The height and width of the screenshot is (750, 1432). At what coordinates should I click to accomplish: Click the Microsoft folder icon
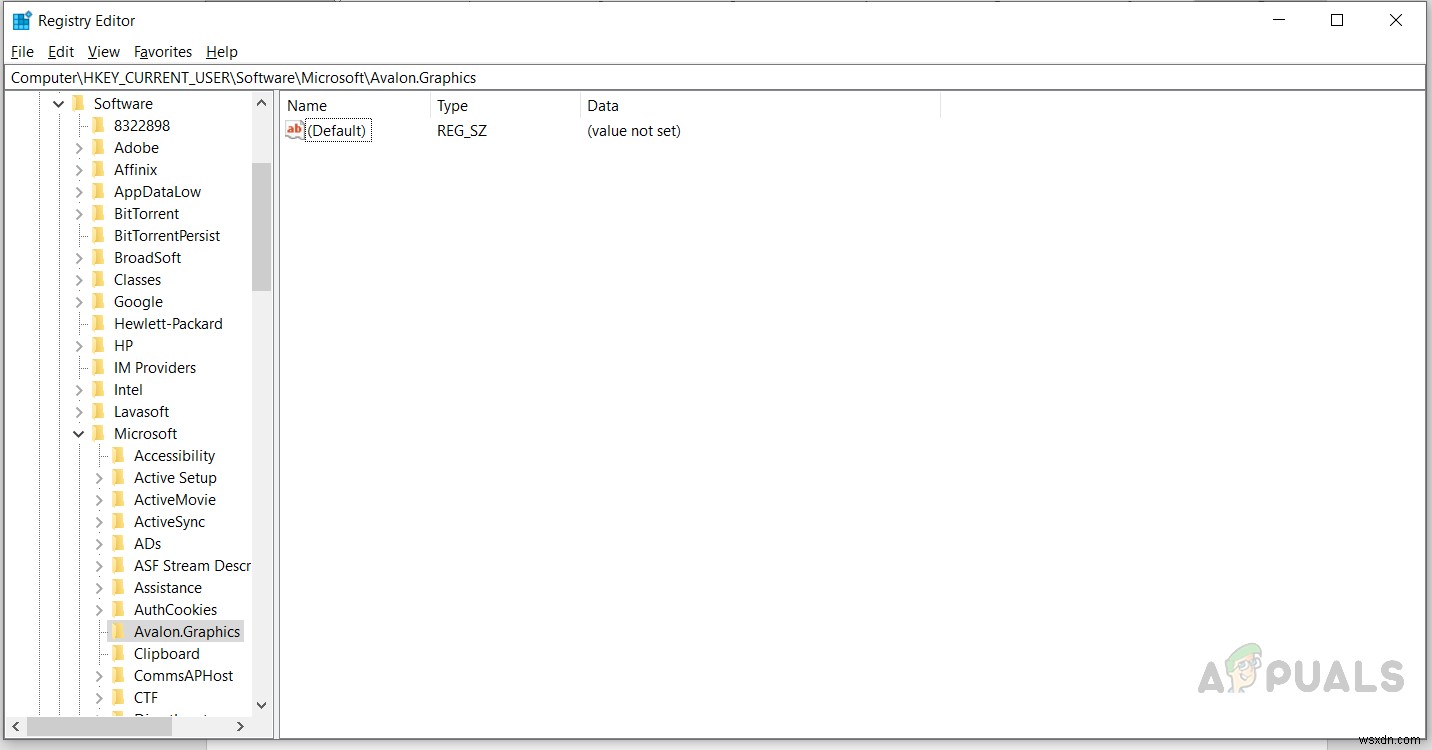98,433
